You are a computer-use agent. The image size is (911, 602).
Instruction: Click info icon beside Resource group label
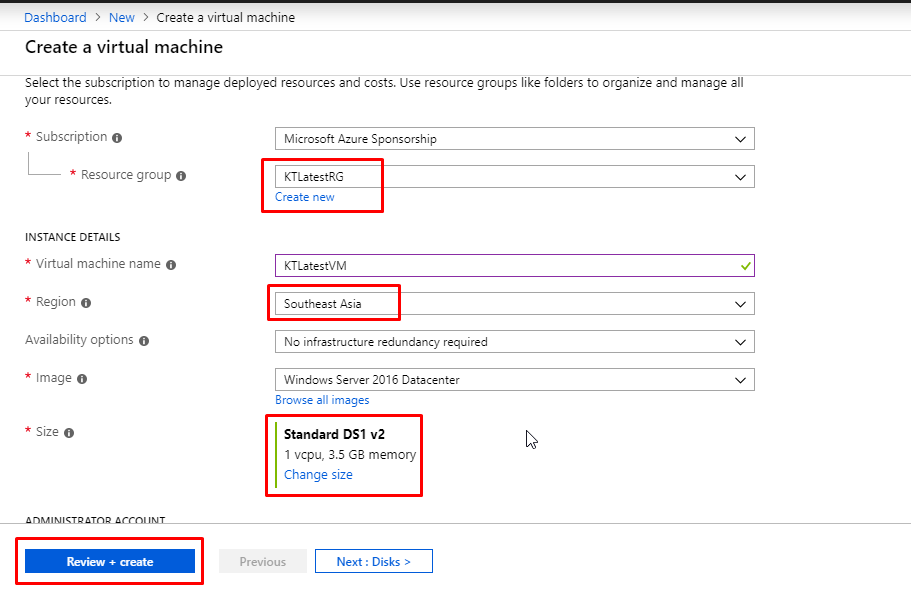pyautogui.click(x=181, y=176)
